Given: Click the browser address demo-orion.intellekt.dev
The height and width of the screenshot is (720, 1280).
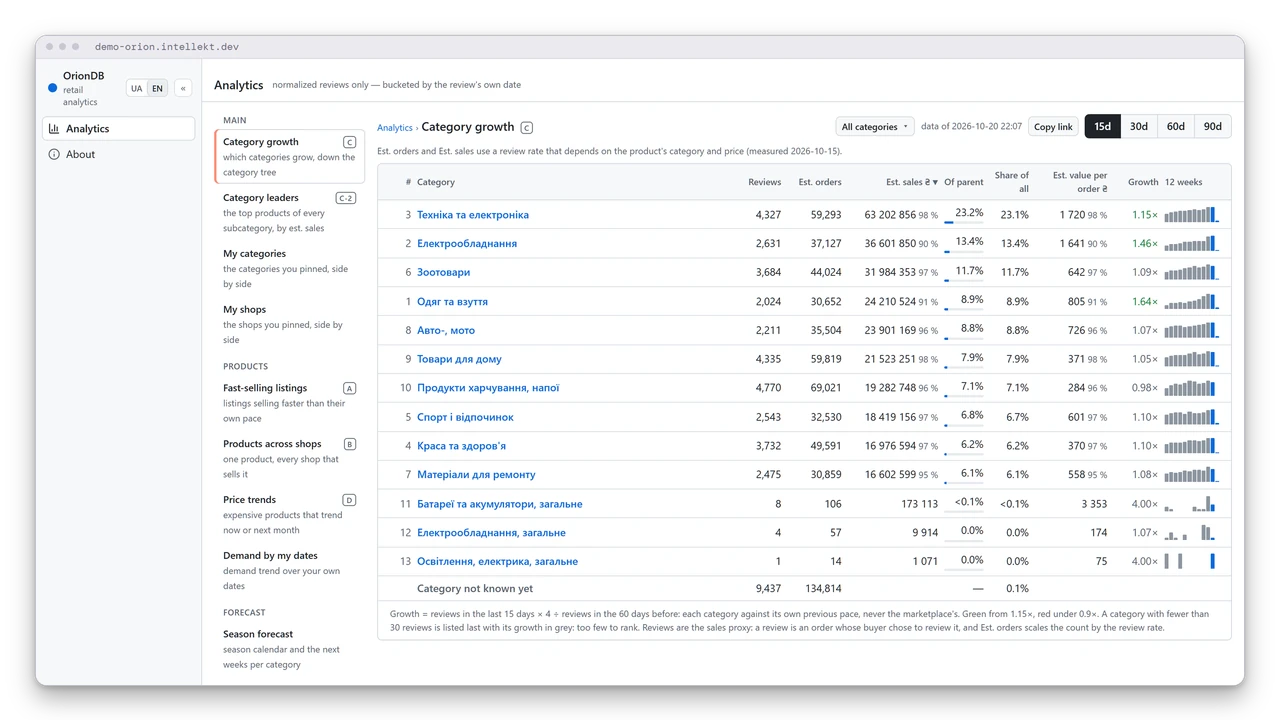Looking at the screenshot, I should [x=167, y=47].
